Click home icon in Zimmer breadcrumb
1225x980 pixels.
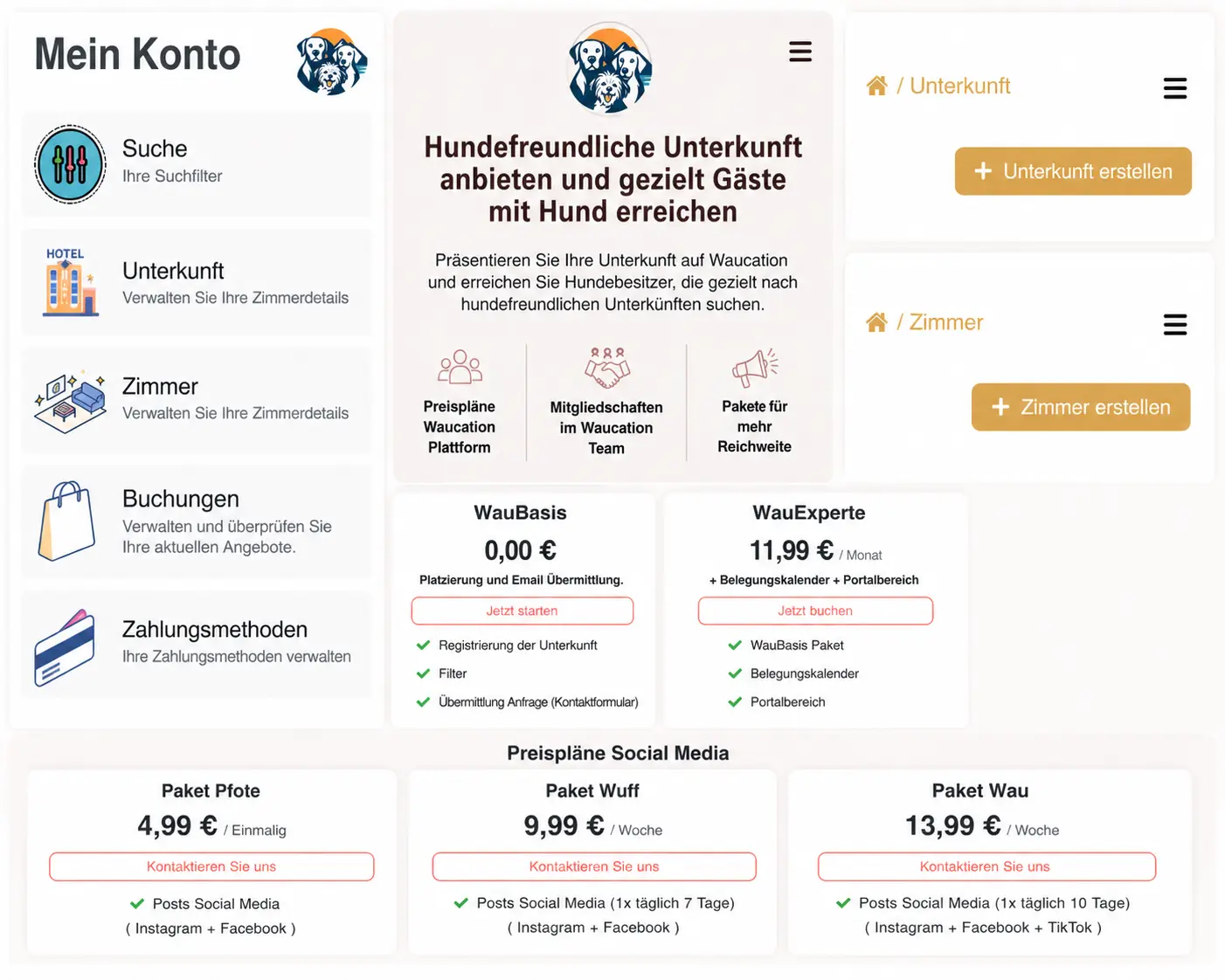point(876,322)
